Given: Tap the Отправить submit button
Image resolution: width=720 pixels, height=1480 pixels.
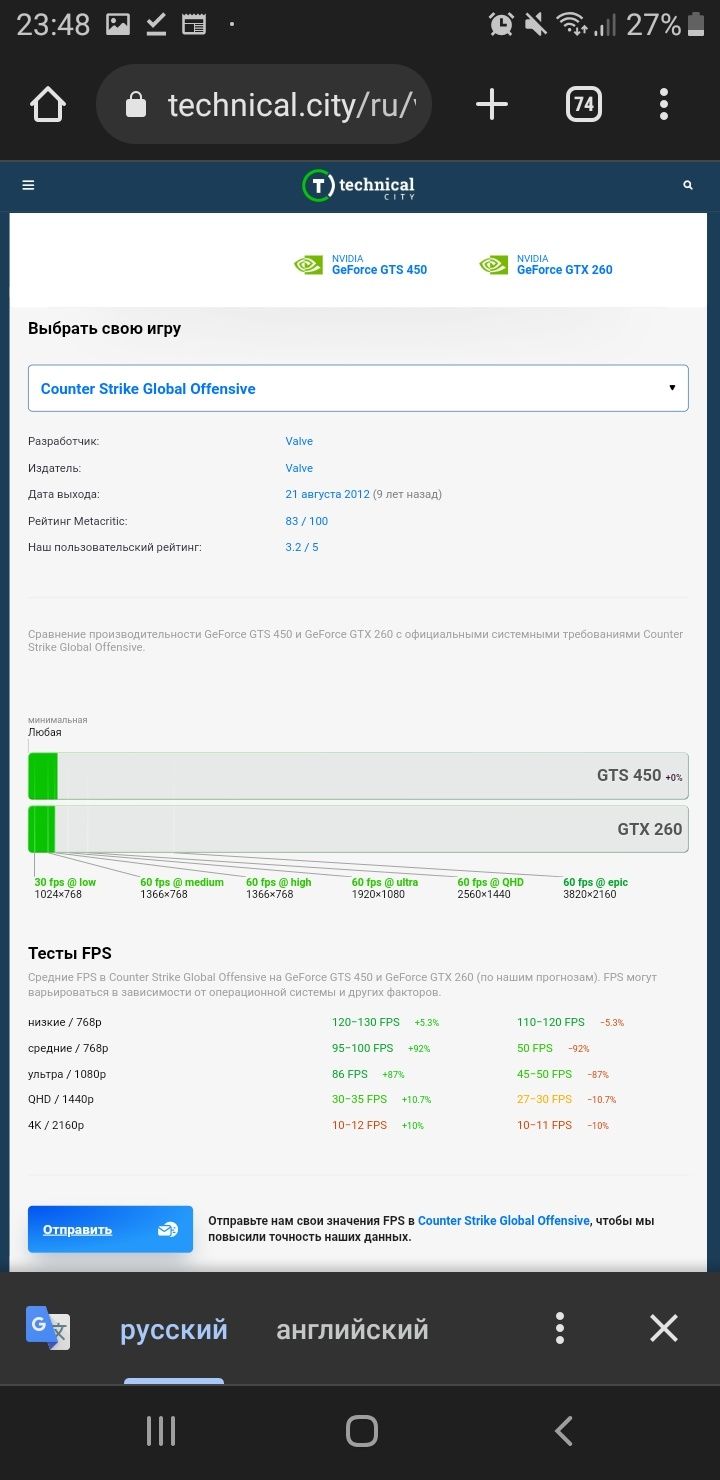Looking at the screenshot, I should tap(110, 1229).
